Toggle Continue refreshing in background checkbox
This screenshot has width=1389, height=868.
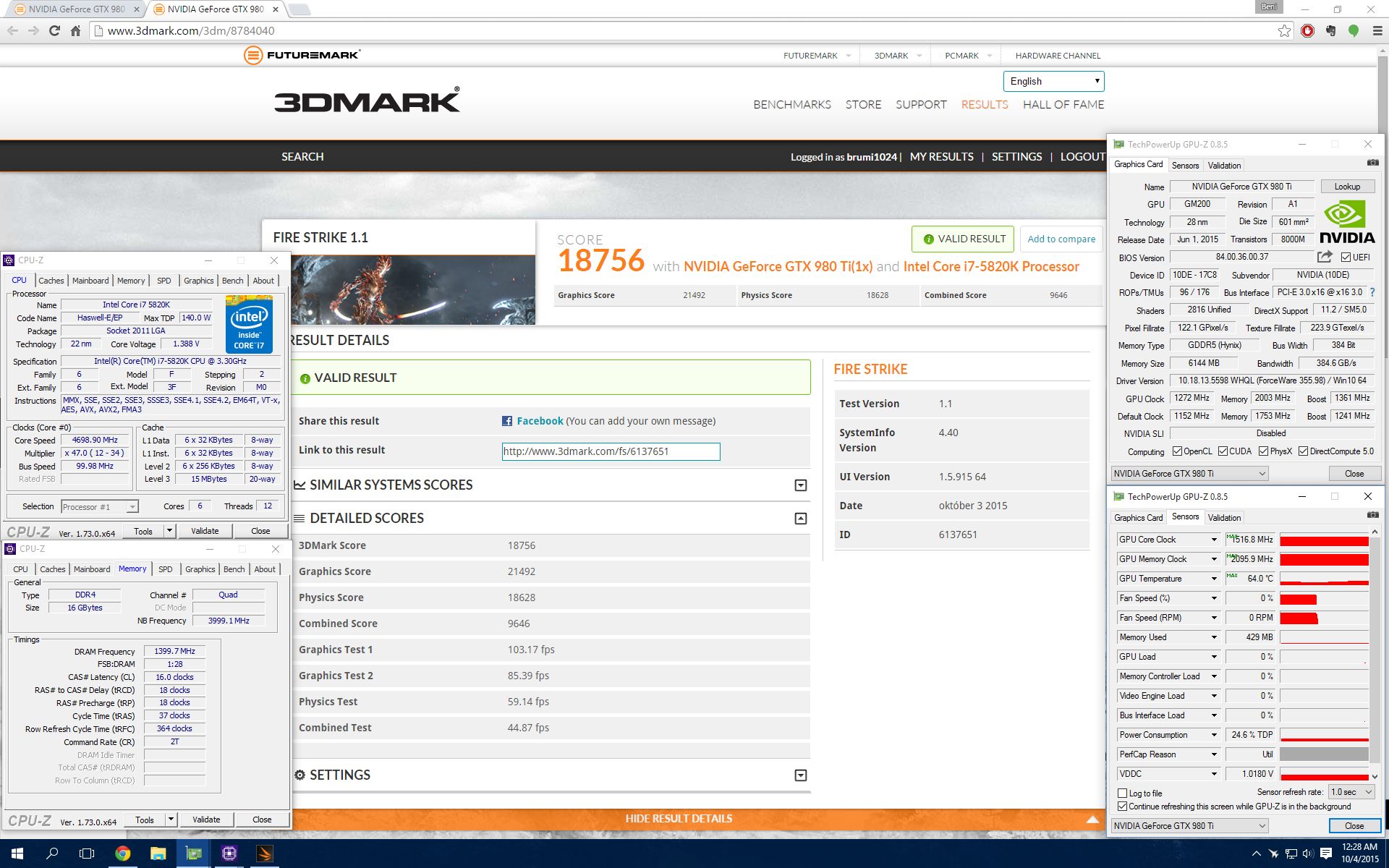(x=1123, y=807)
